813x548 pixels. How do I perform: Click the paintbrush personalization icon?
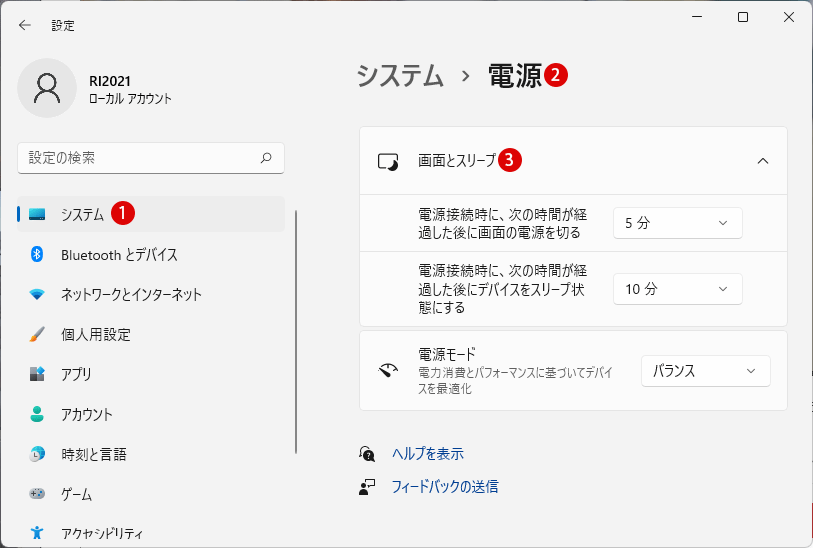pyautogui.click(x=37, y=334)
